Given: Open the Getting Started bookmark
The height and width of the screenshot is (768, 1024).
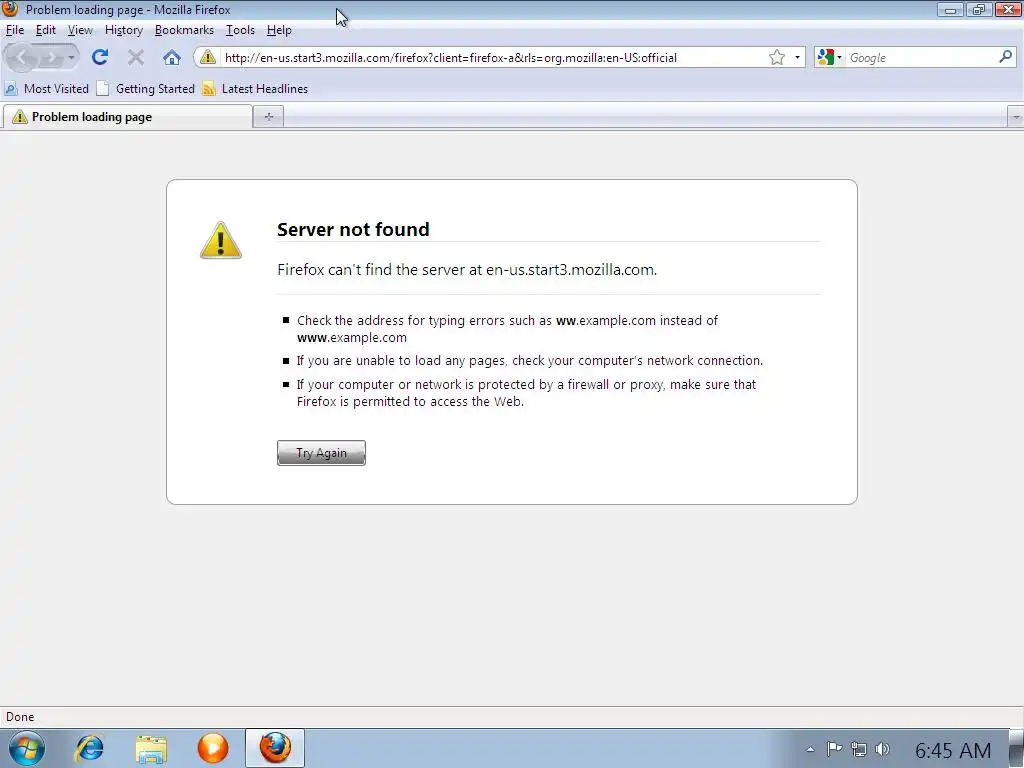Looking at the screenshot, I should click(146, 89).
